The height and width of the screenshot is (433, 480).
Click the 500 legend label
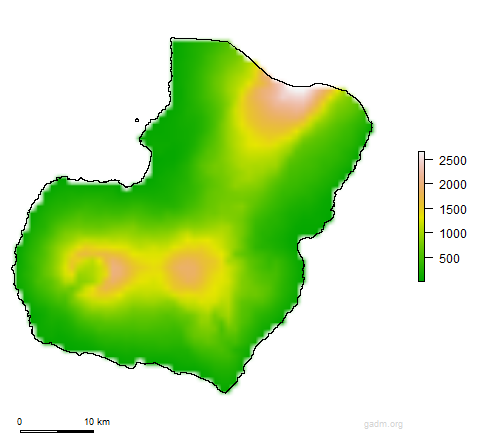point(449,258)
